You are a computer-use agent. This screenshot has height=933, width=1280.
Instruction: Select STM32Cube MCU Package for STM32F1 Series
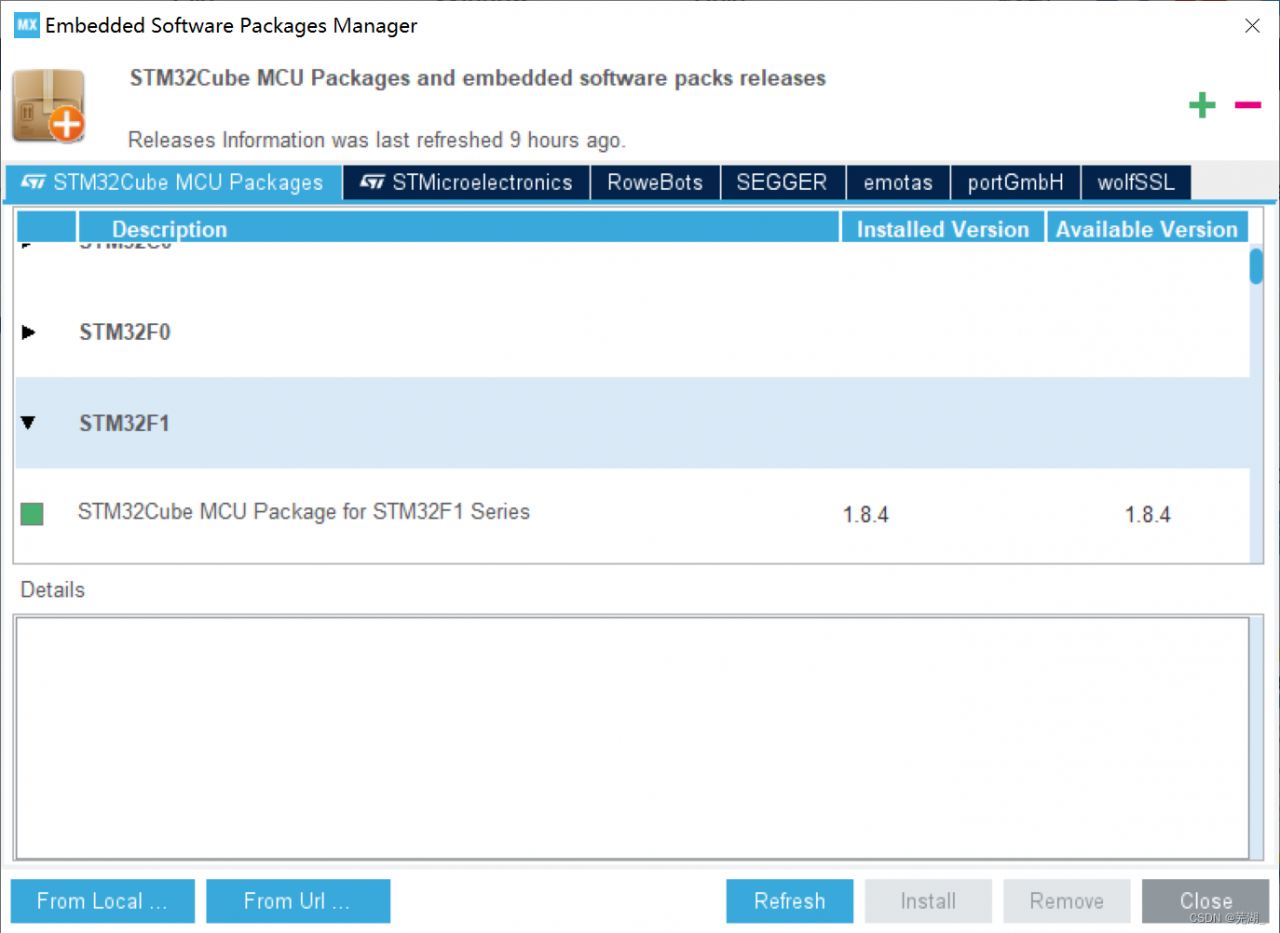(x=304, y=512)
